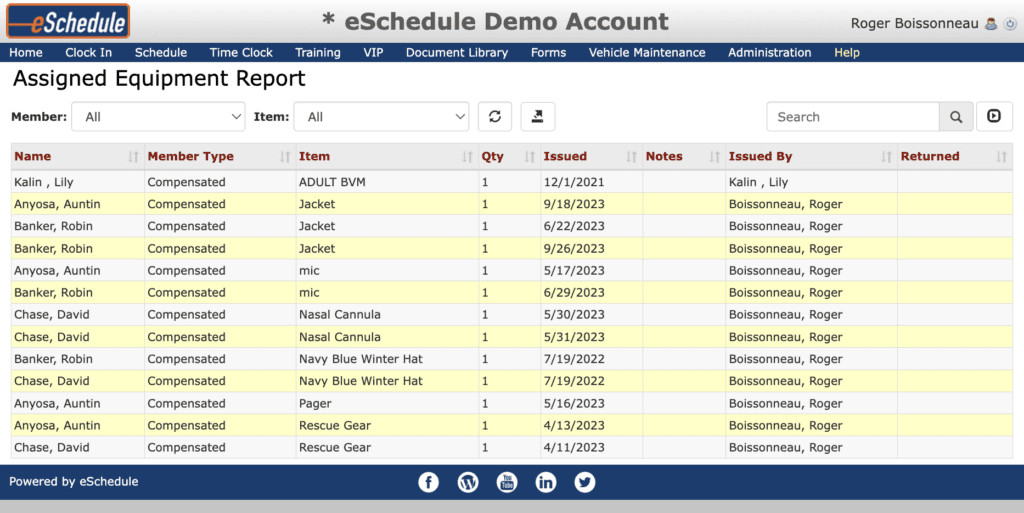
Task: Click the 6/22/2023 issued date
Action: point(574,226)
